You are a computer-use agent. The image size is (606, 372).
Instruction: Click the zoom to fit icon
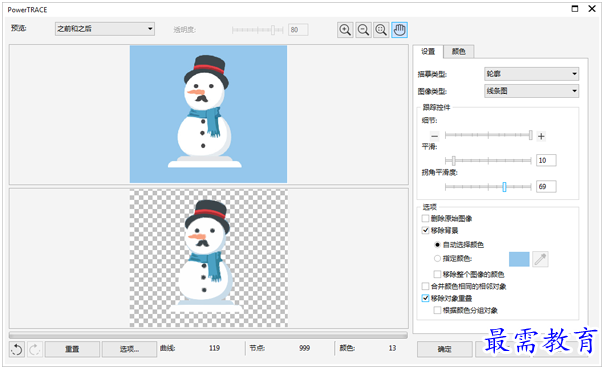pos(381,30)
